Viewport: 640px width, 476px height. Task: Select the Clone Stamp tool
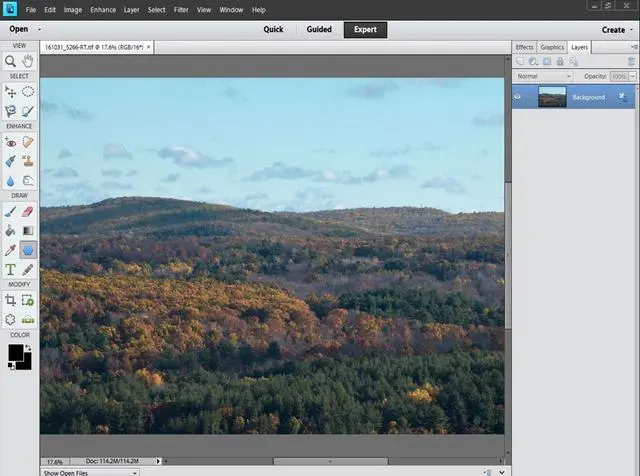click(28, 161)
